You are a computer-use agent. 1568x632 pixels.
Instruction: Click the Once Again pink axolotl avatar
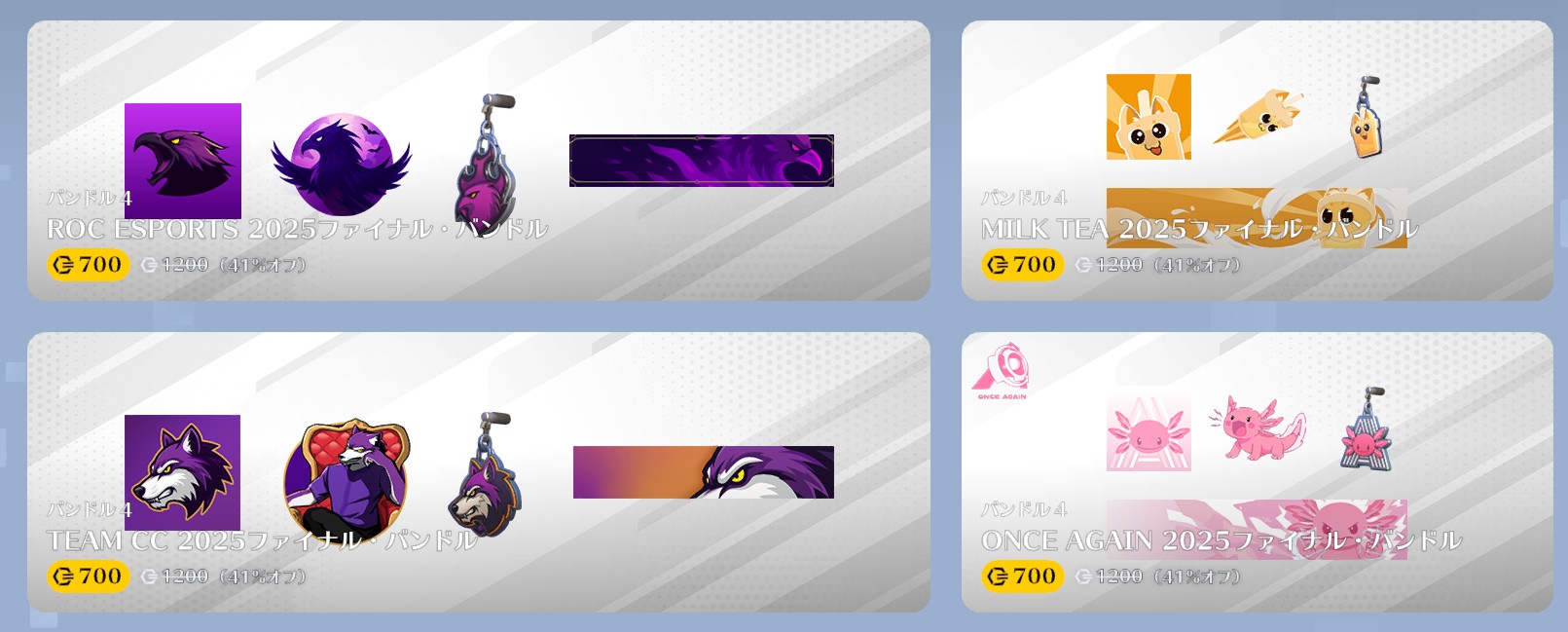pyautogui.click(x=1149, y=428)
